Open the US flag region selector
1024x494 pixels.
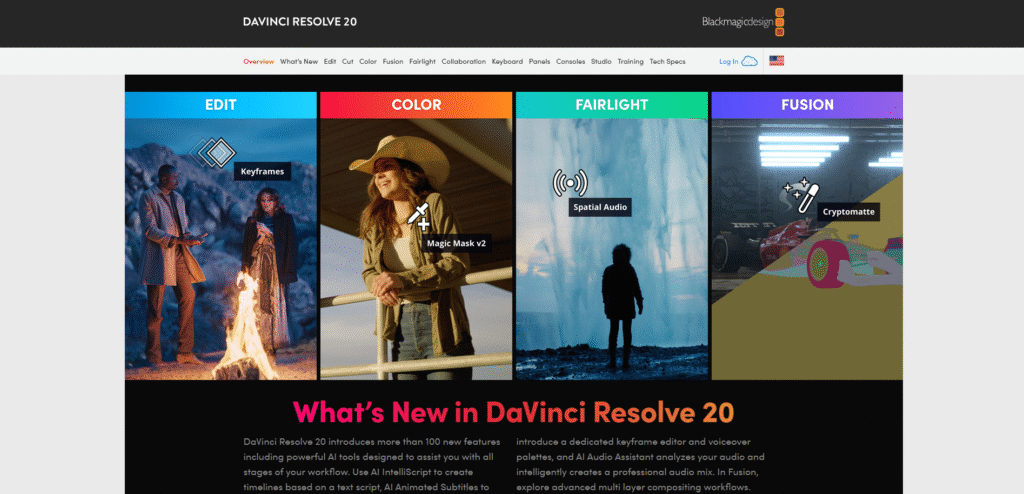[x=777, y=61]
